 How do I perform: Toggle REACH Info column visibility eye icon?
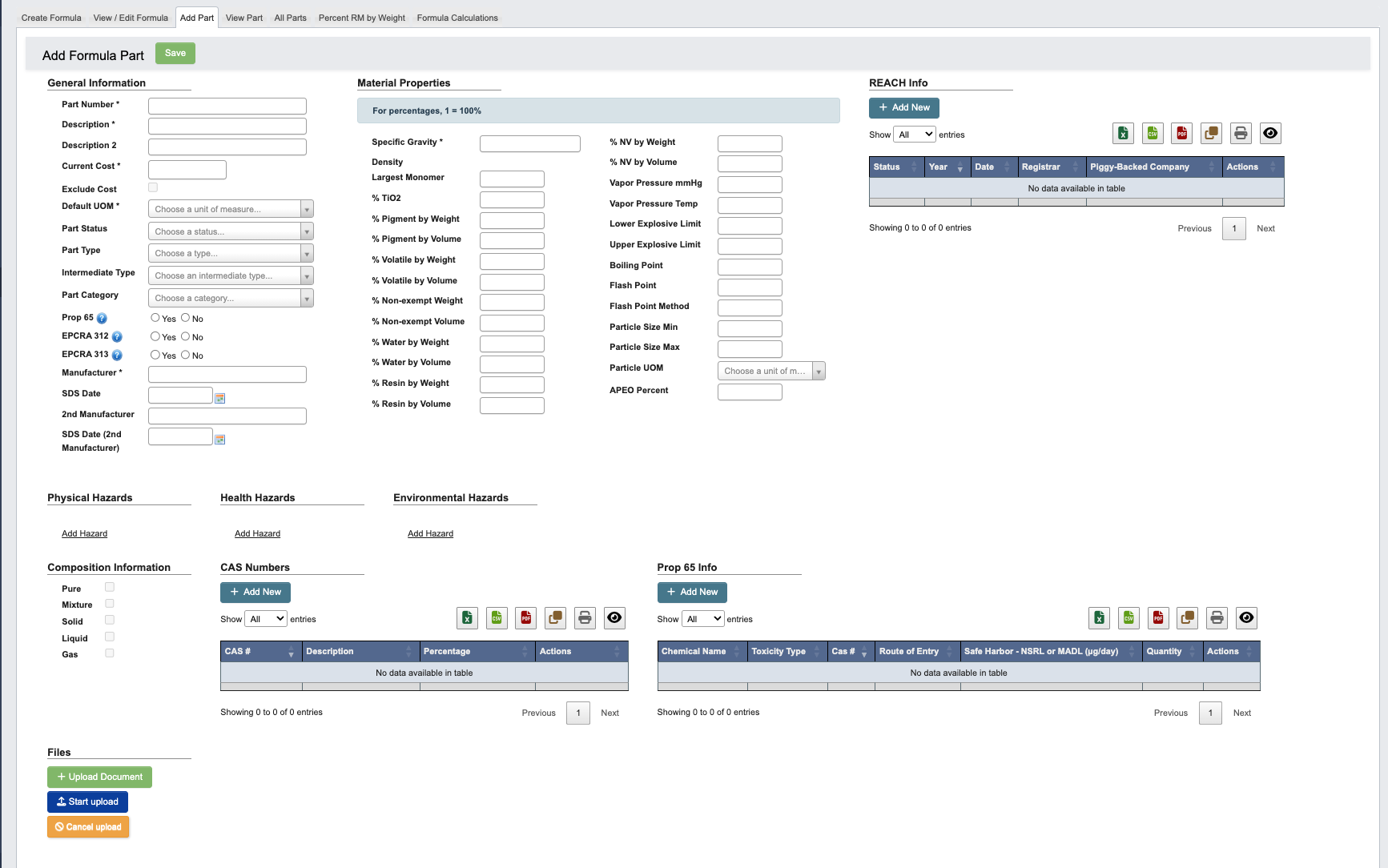(1270, 134)
